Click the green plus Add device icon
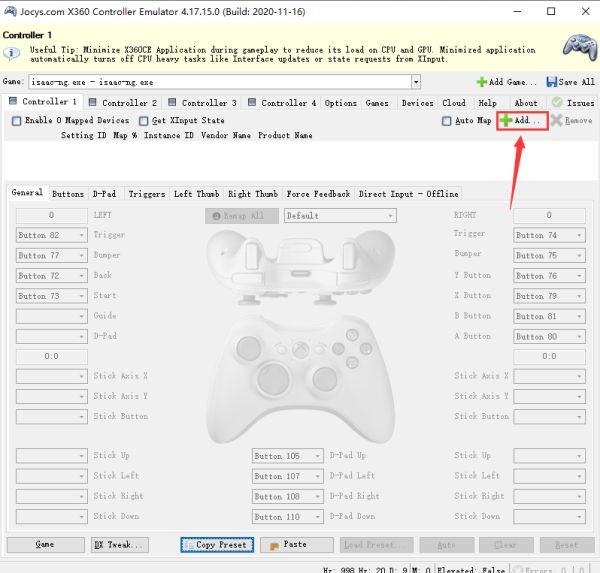The image size is (600, 573). click(x=507, y=121)
